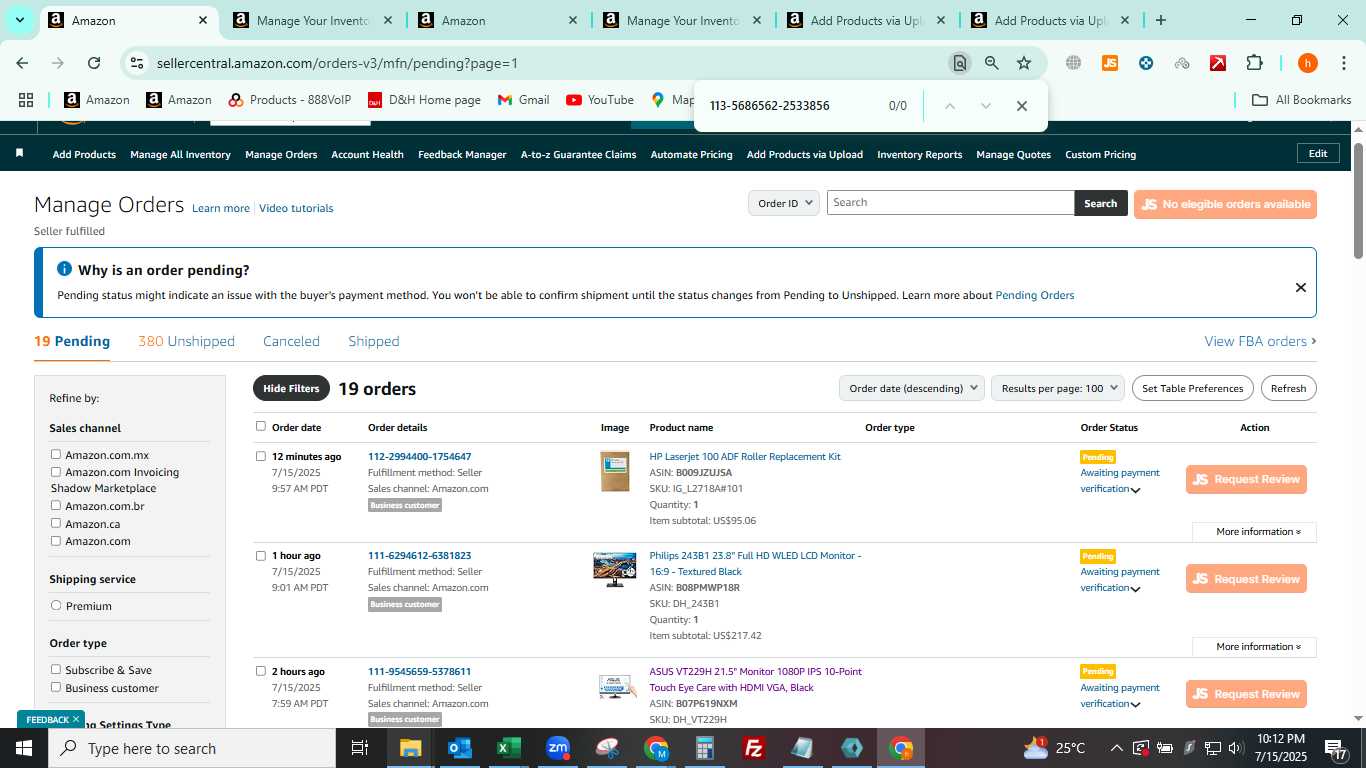This screenshot has height=768, width=1366.
Task: Open order 111-6294612-6381823 link
Action: 419,555
